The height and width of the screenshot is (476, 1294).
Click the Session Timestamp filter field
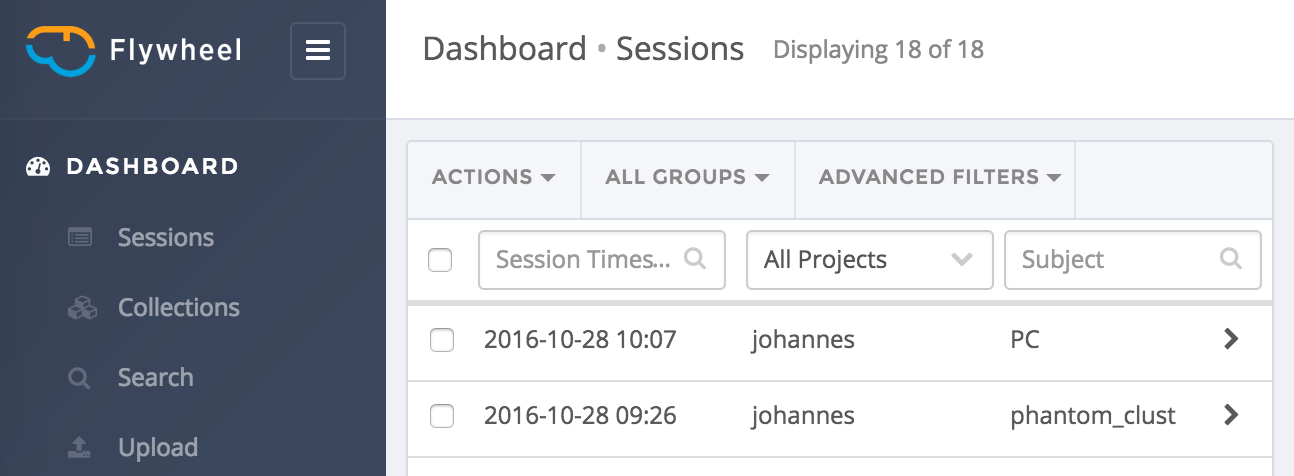coord(583,260)
